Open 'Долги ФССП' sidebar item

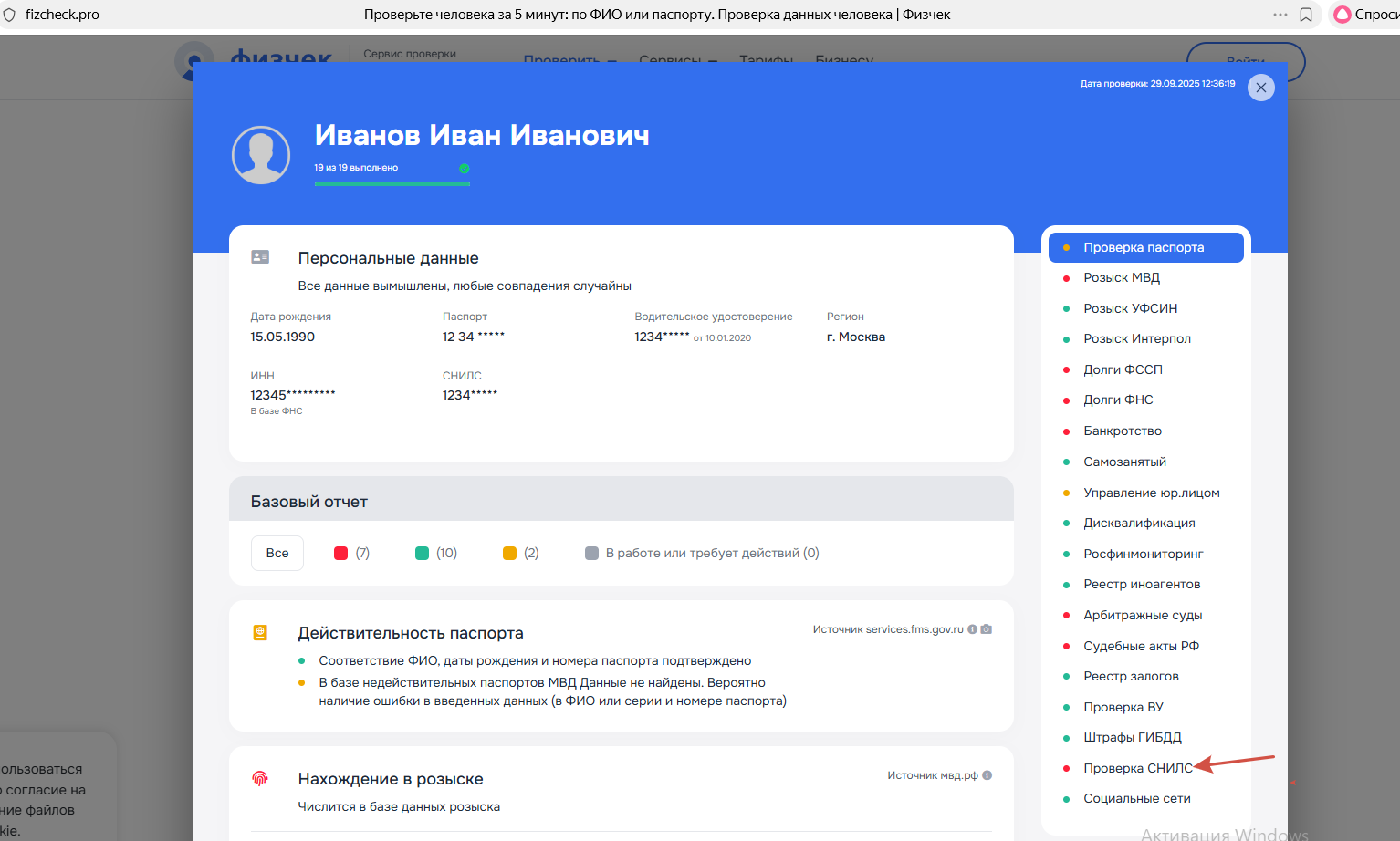tap(1123, 369)
